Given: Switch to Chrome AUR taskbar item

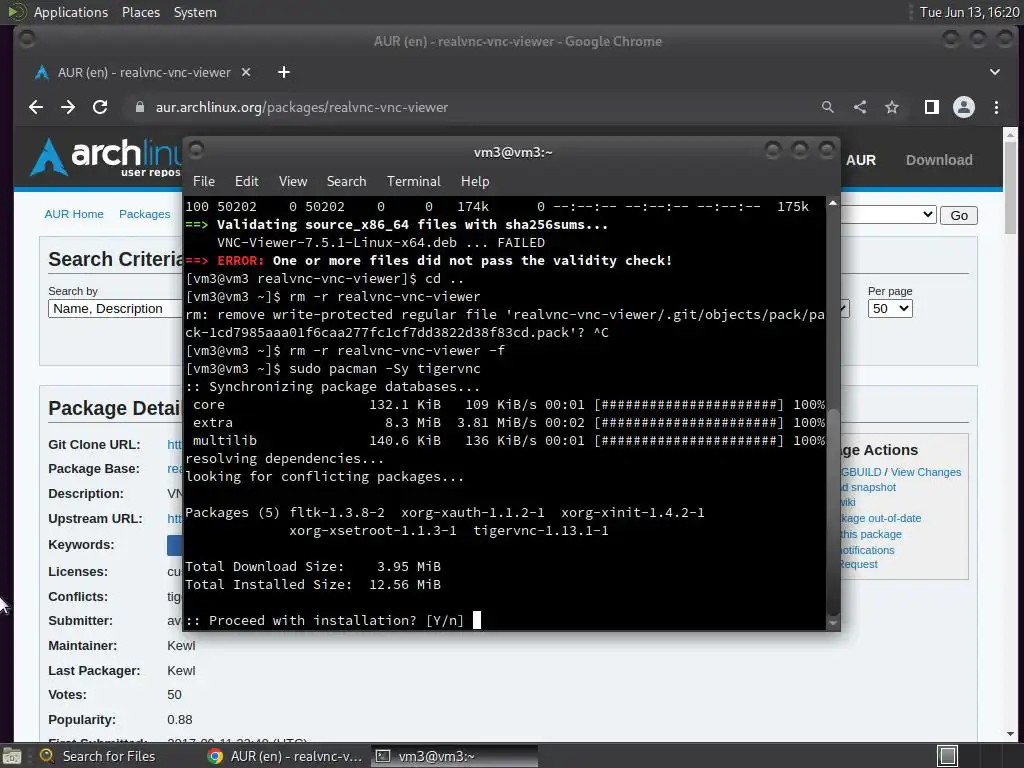Looking at the screenshot, I should point(285,756).
